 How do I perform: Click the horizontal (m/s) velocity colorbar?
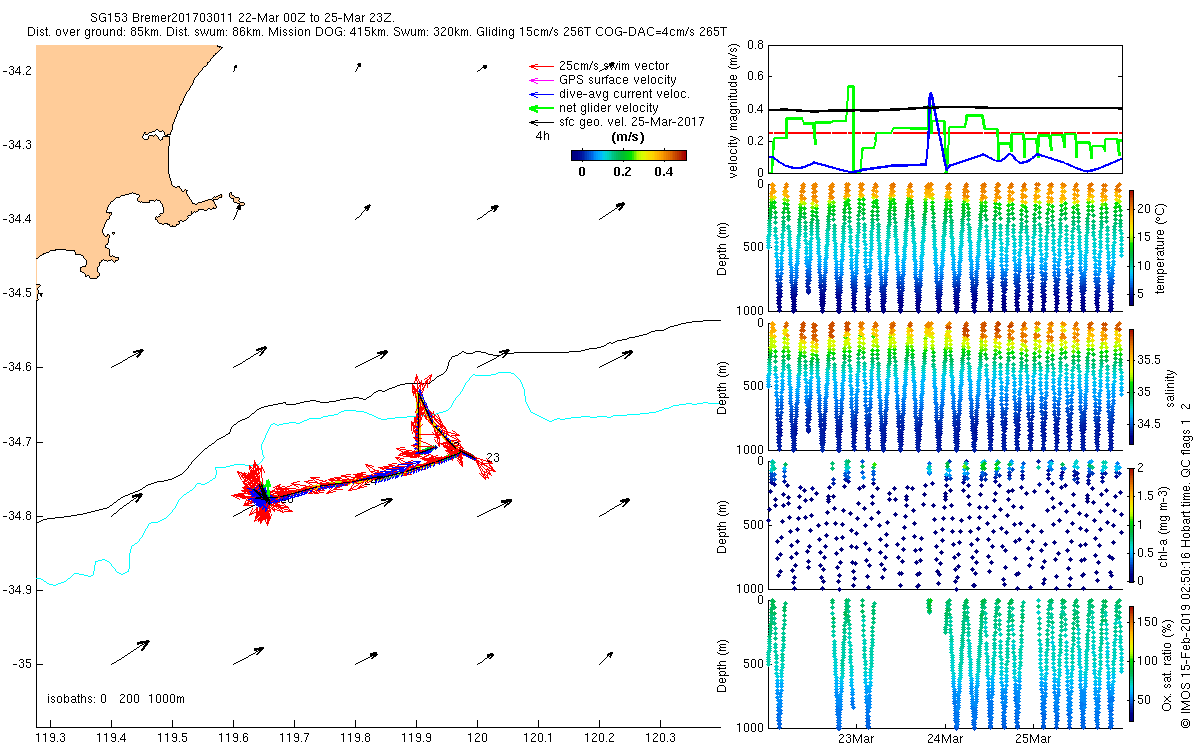pyautogui.click(x=628, y=155)
